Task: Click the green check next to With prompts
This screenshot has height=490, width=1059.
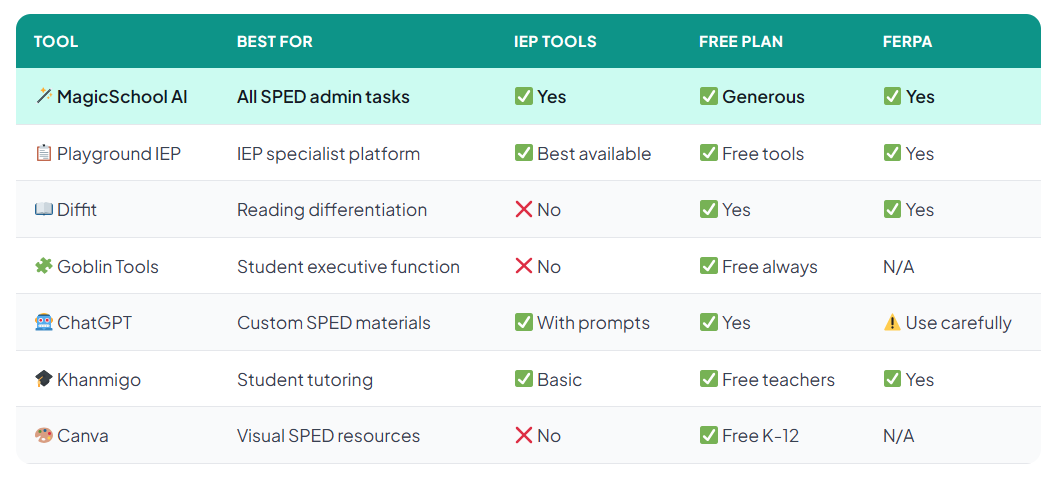Action: pos(523,323)
